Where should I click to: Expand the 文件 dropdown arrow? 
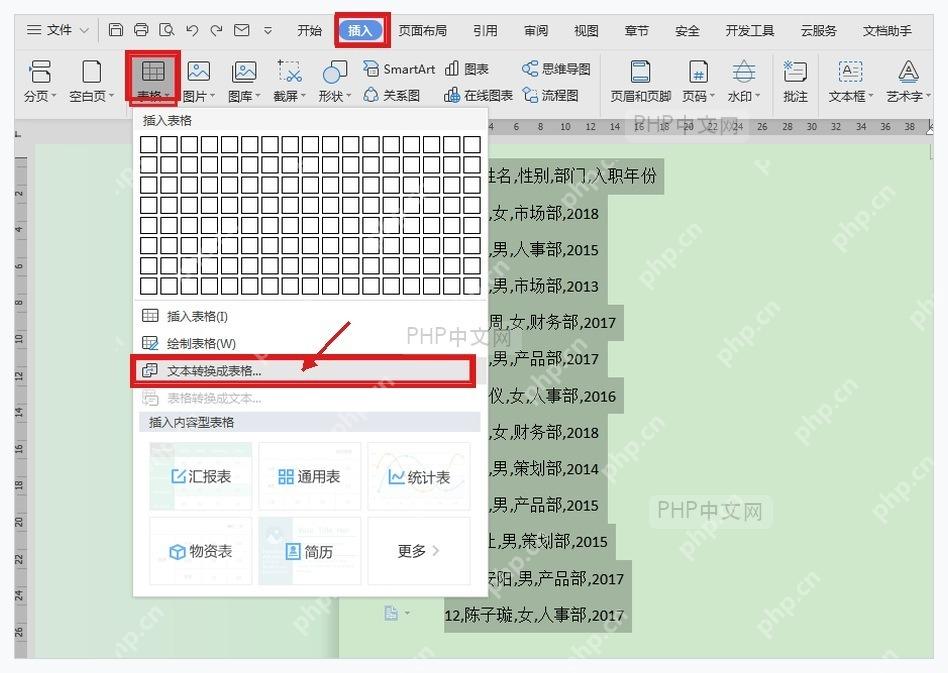tap(85, 30)
